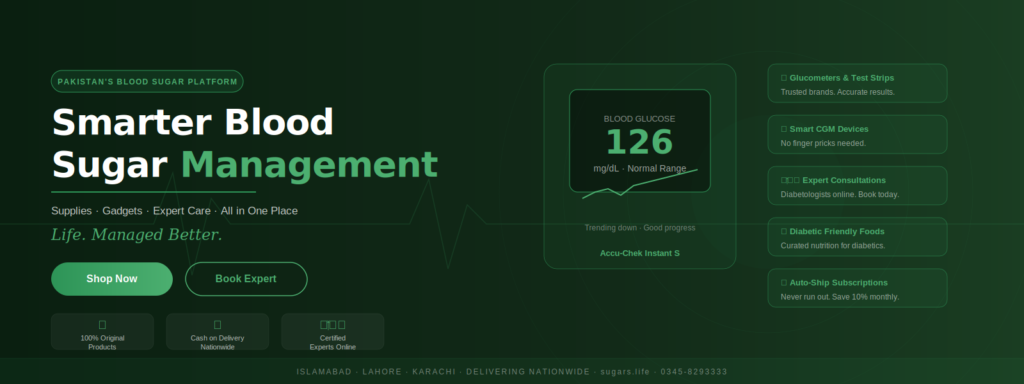This screenshot has height=384, width=1024.
Task: Click the Smarter Blood Sugar Management headline
Action: coord(244,143)
